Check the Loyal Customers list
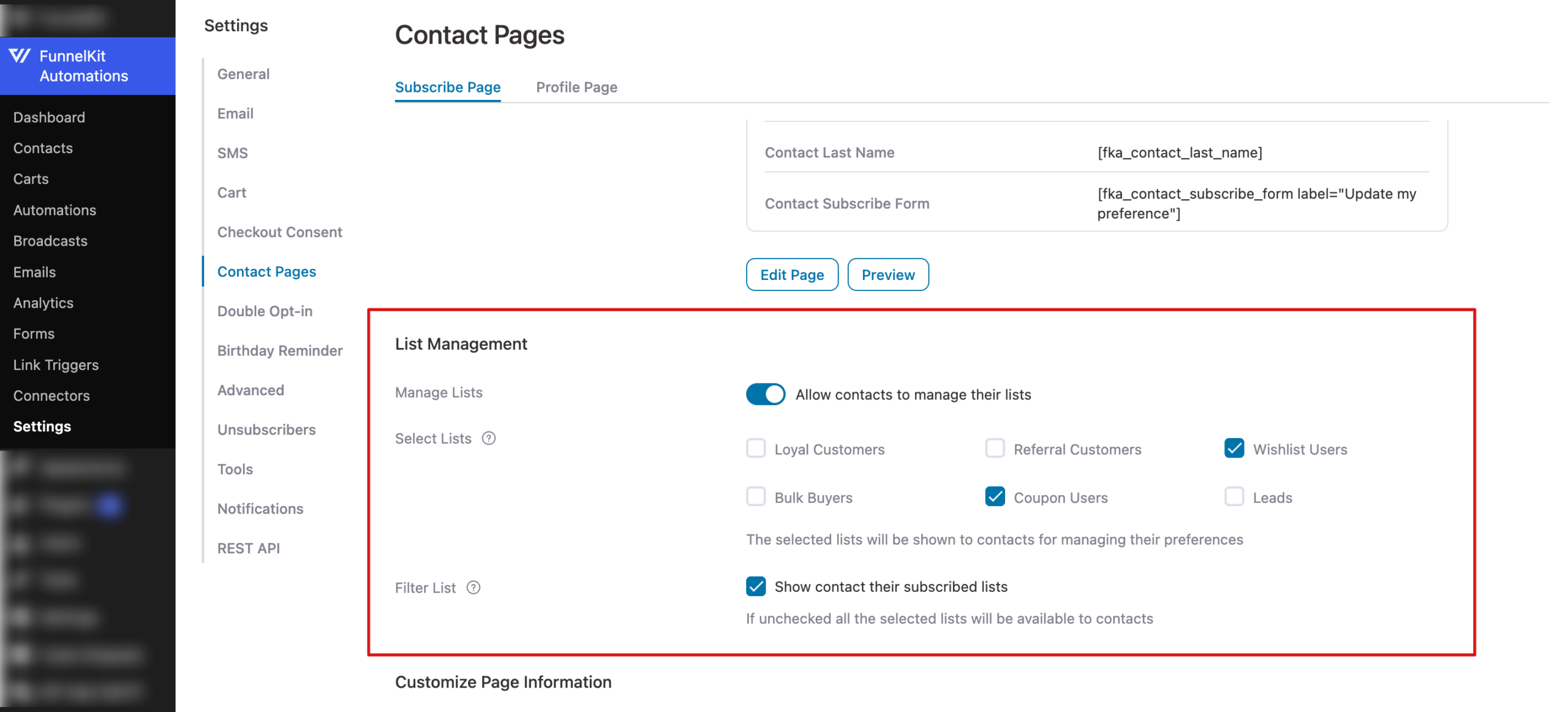The height and width of the screenshot is (712, 1568). (755, 449)
